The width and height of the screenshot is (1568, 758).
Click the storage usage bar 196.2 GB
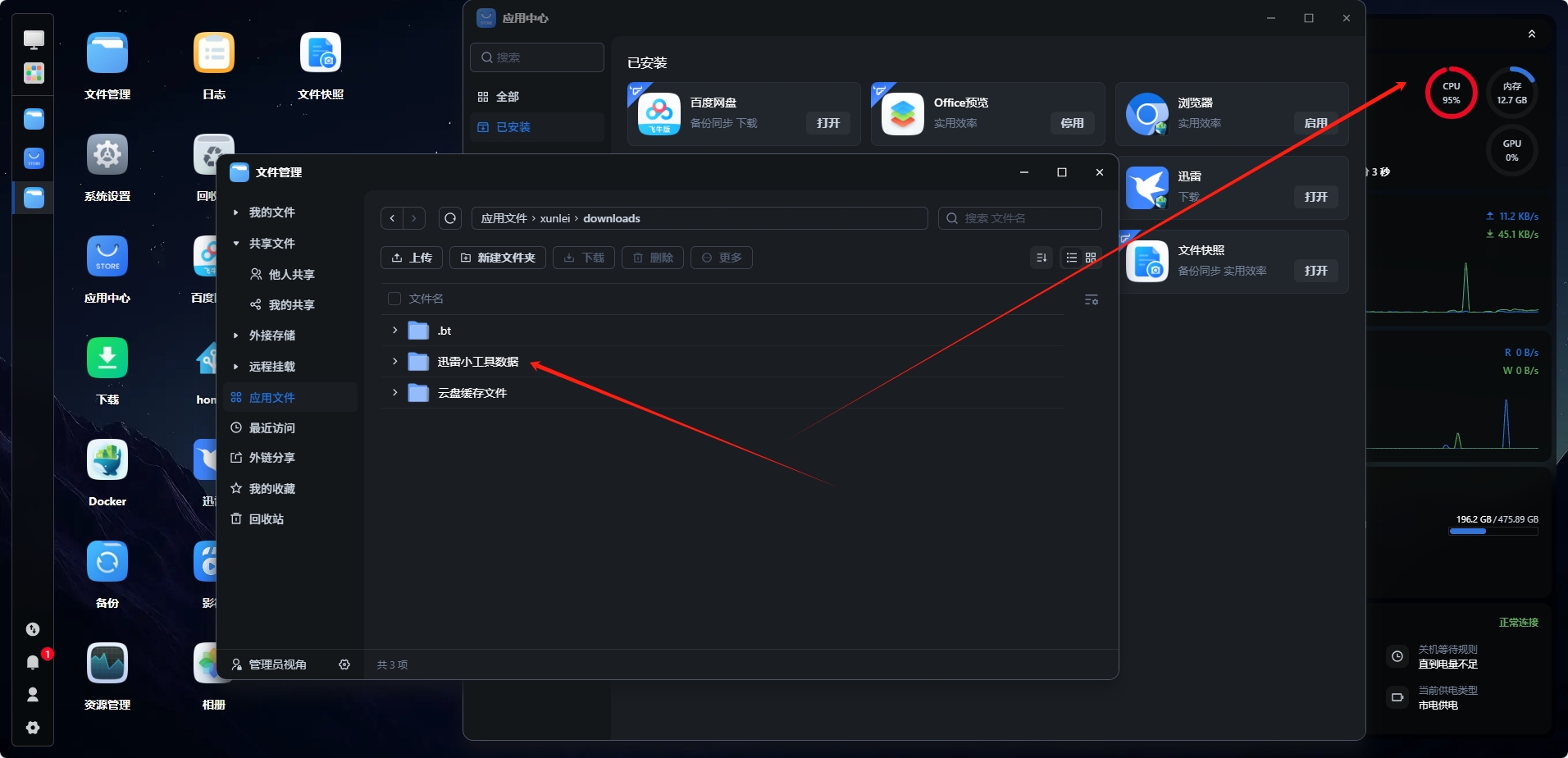(x=1493, y=532)
